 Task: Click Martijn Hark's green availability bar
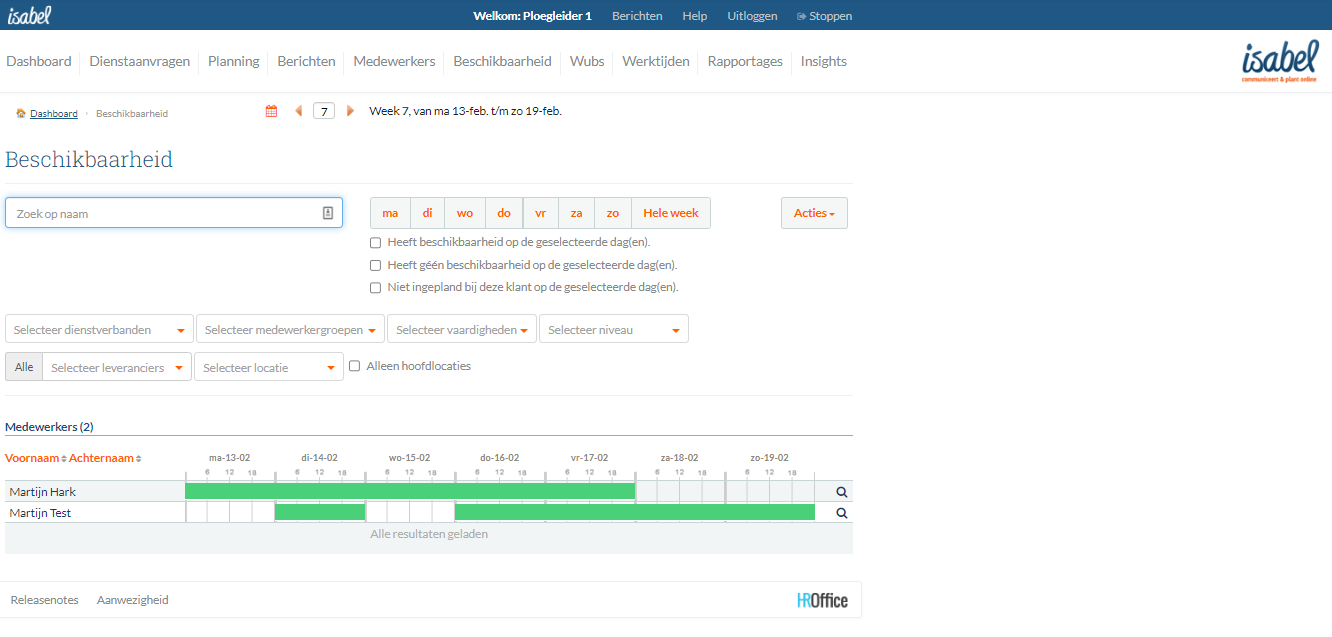pyautogui.click(x=410, y=491)
